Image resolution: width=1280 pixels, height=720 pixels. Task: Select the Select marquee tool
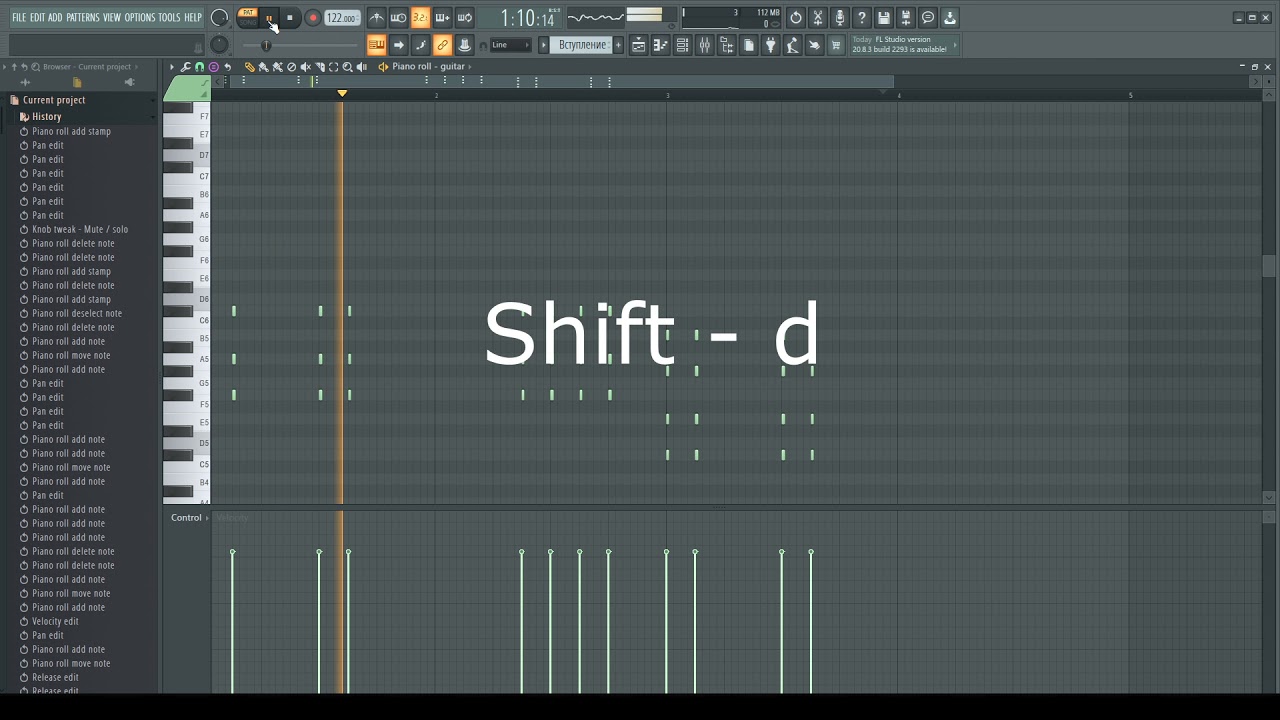(334, 67)
